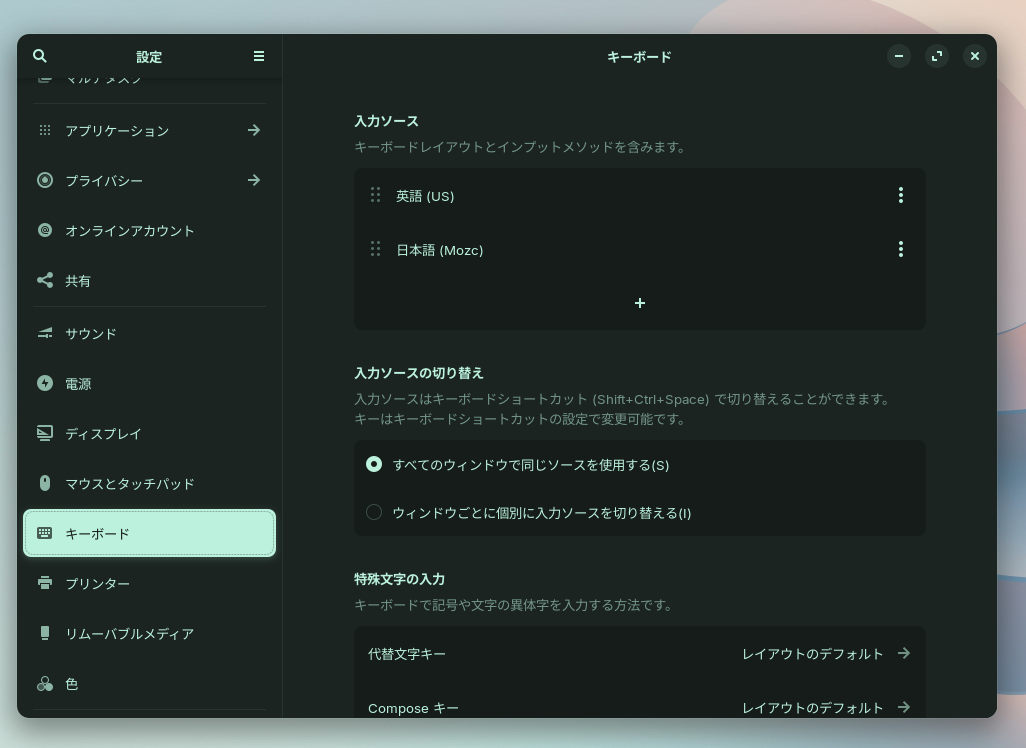1026x748 pixels.
Task: Open the hamburger menu in settings header
Action: [259, 56]
